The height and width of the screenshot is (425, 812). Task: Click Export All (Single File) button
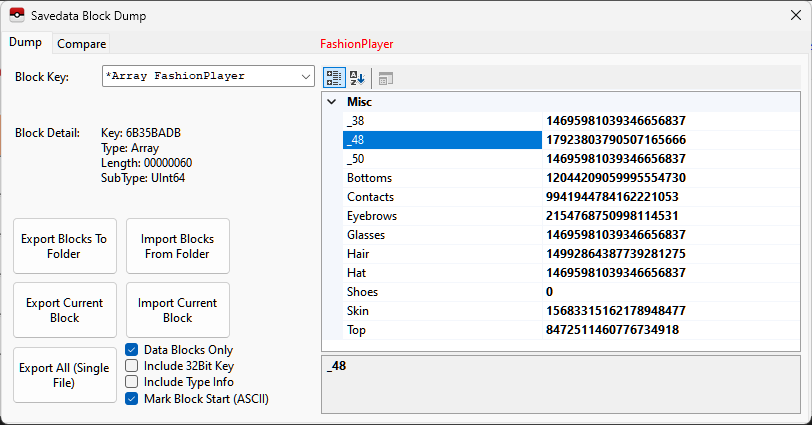tap(65, 375)
